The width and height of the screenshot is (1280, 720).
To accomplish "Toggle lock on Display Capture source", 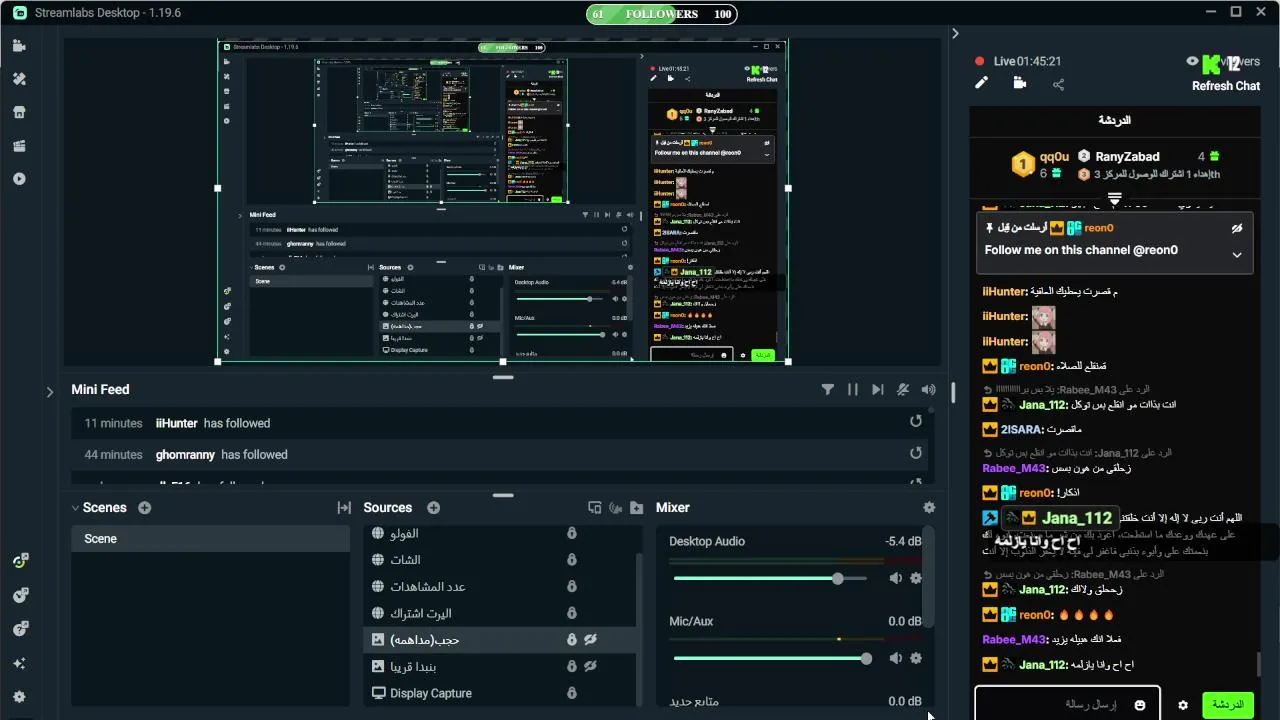I will click(x=572, y=693).
